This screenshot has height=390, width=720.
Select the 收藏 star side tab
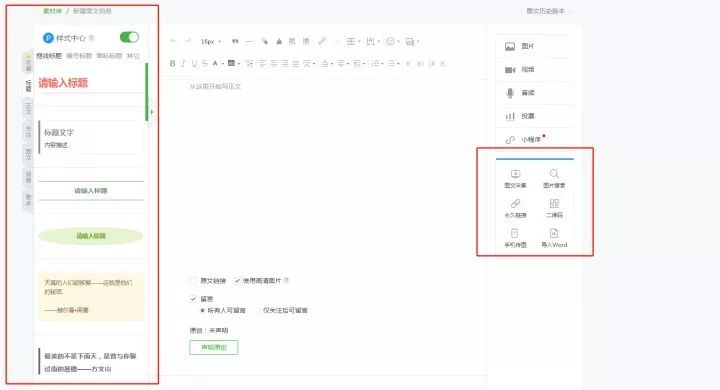coord(28,63)
